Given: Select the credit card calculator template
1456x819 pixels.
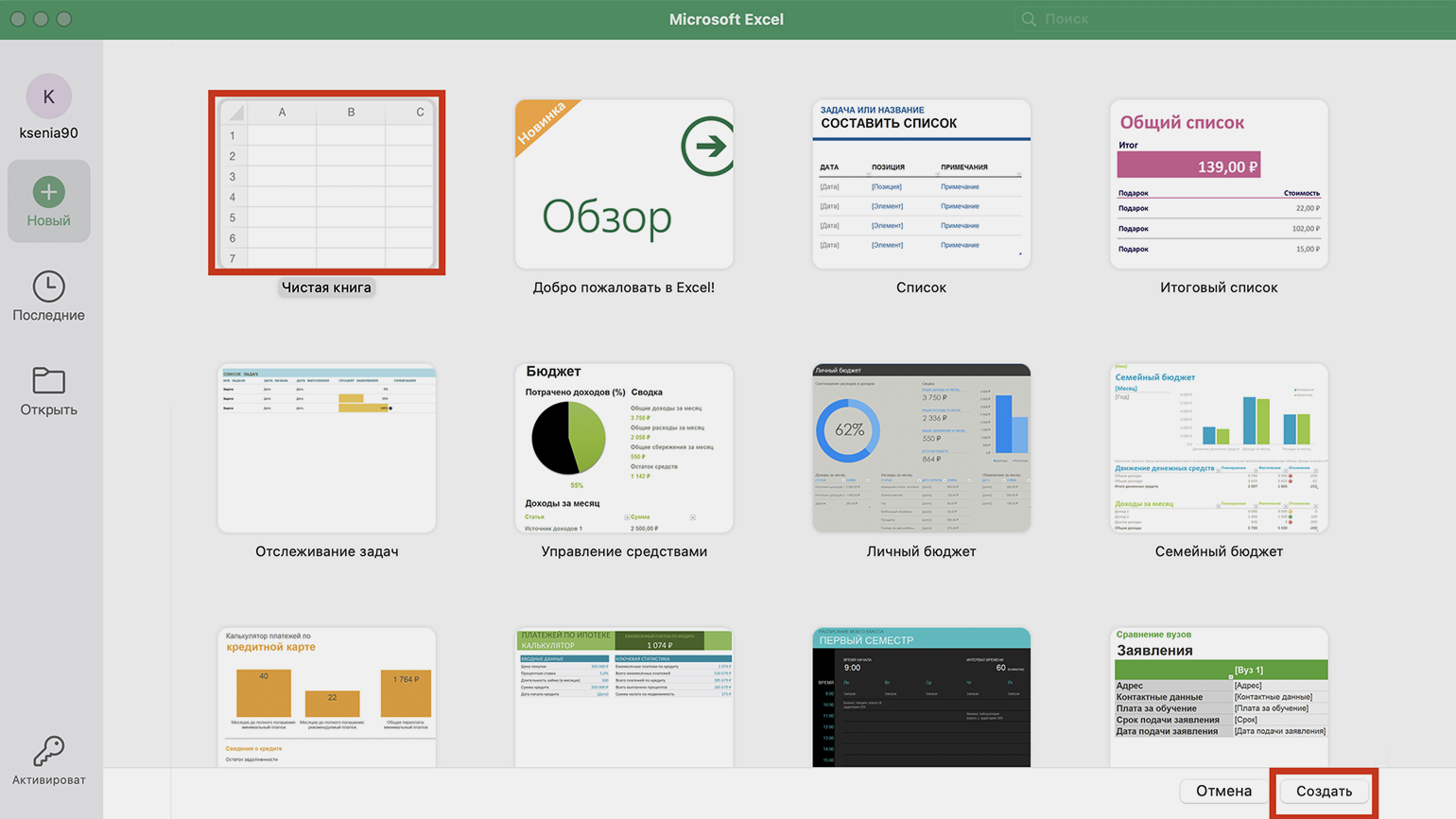Looking at the screenshot, I should 326,697.
